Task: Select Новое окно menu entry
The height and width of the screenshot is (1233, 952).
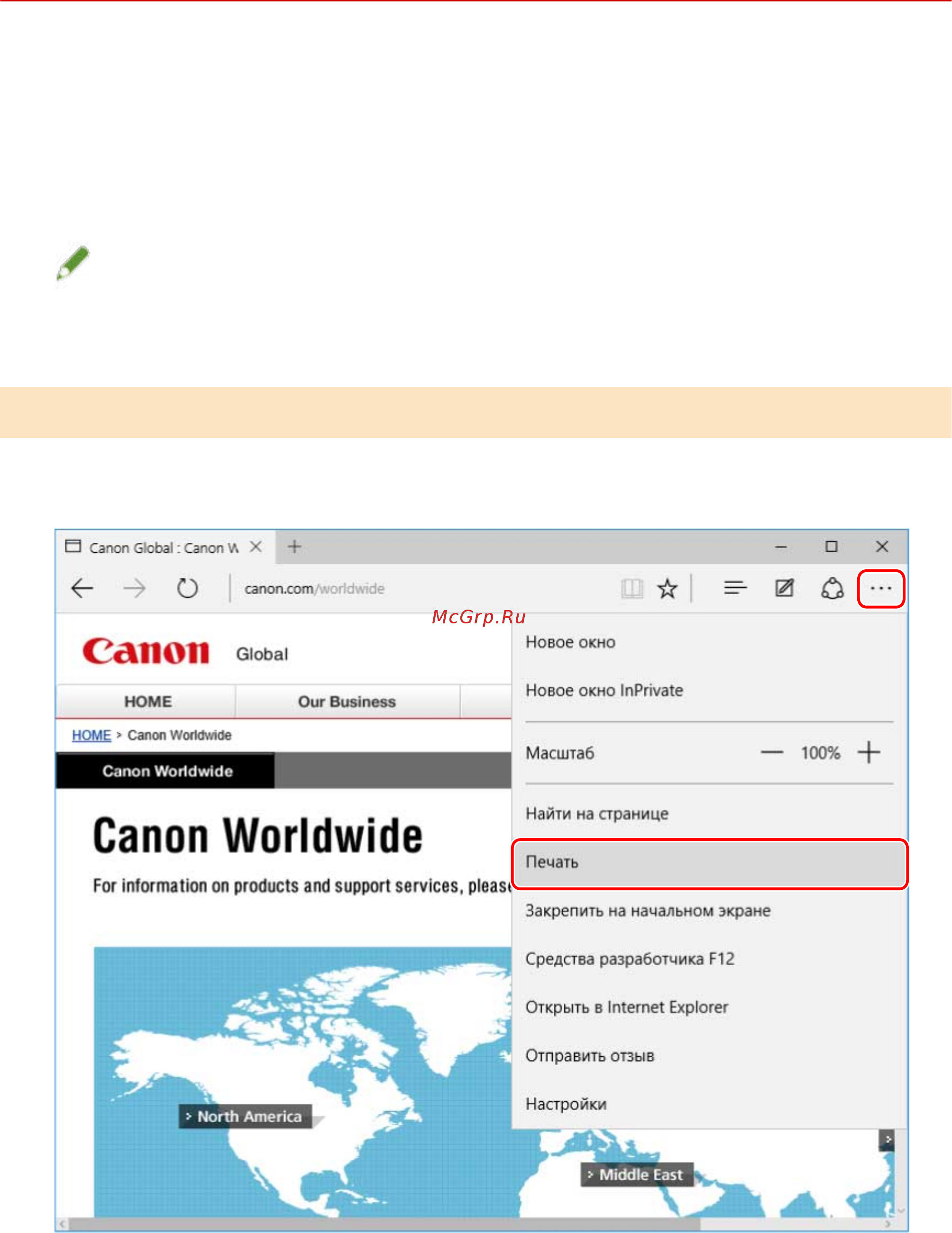Action: 709,642
